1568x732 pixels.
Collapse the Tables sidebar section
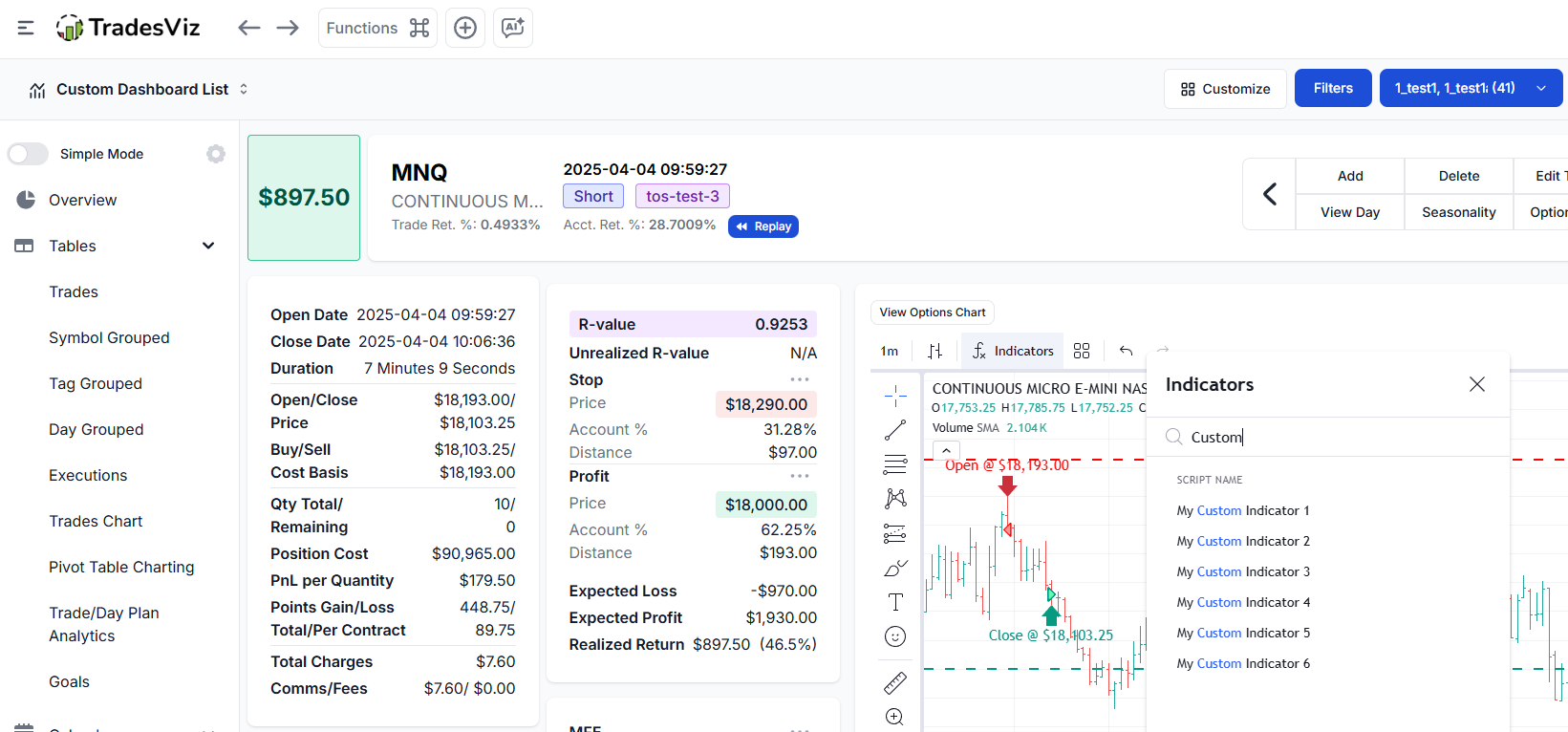(x=208, y=246)
